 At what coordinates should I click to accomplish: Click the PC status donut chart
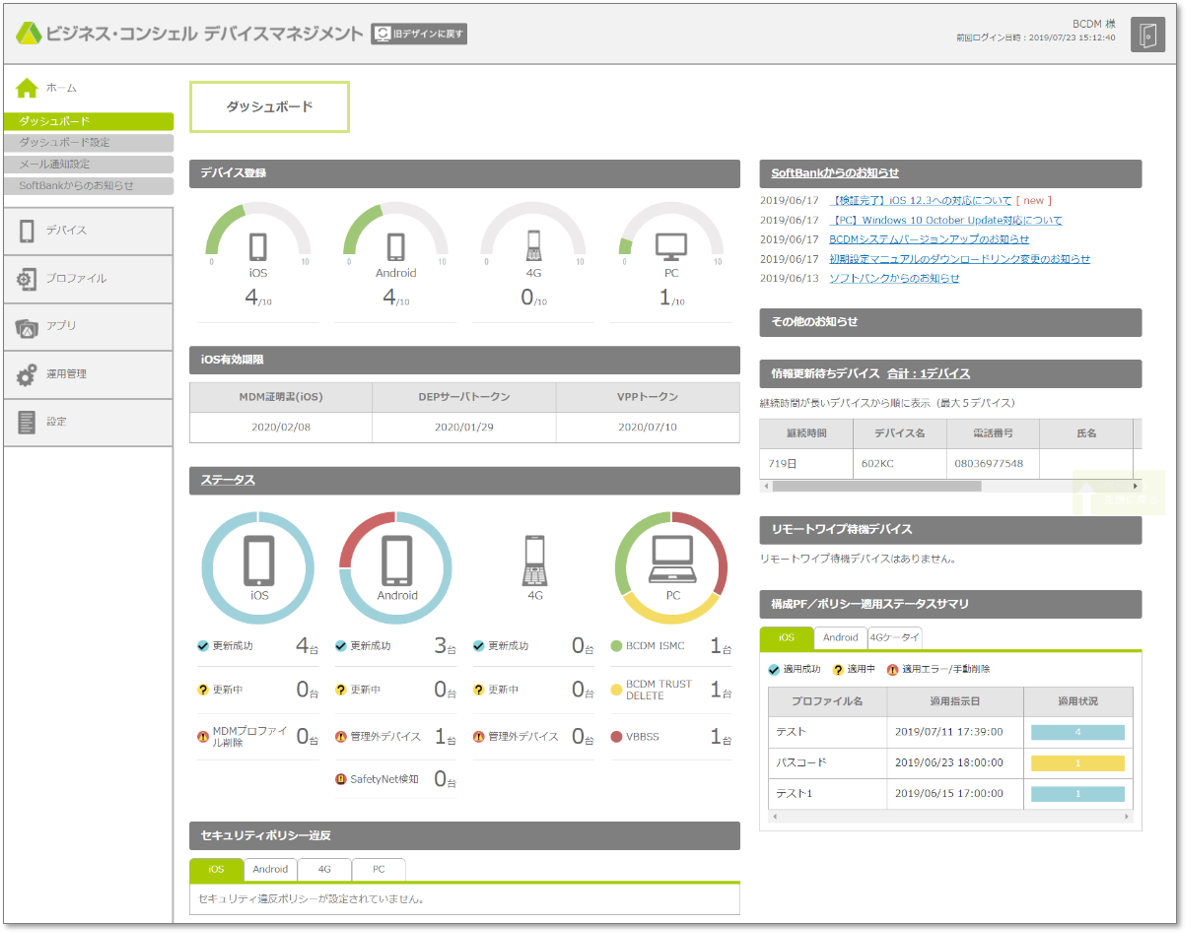(672, 566)
